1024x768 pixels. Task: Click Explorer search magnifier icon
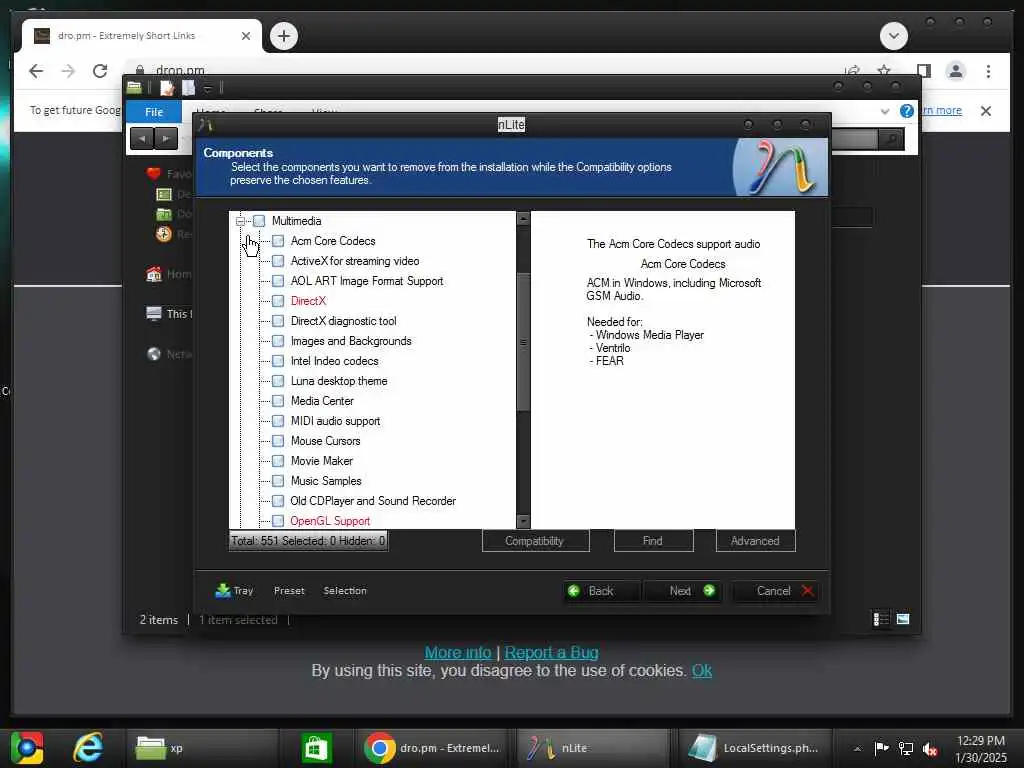click(x=891, y=138)
